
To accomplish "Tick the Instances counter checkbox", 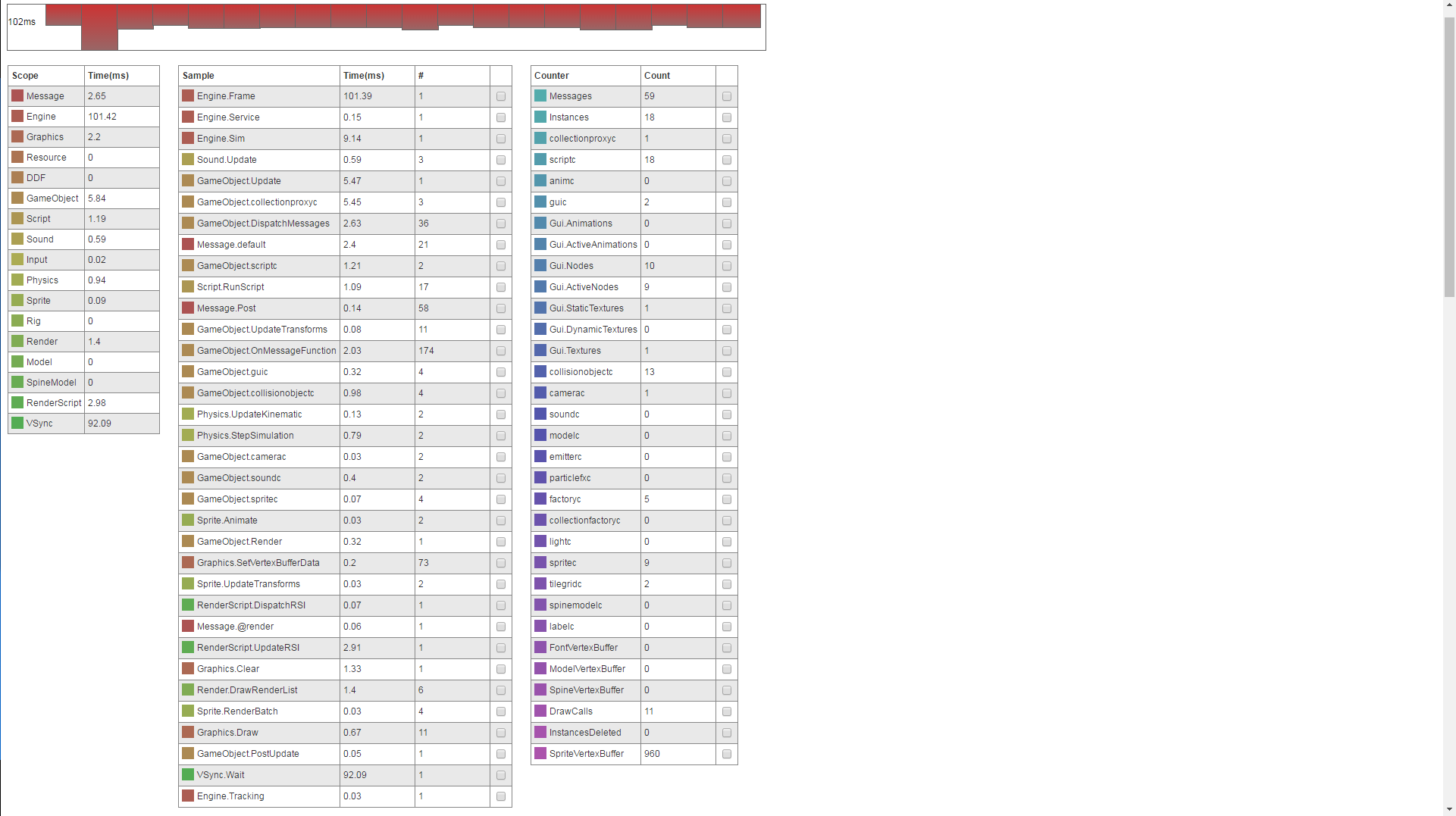I will click(x=727, y=117).
